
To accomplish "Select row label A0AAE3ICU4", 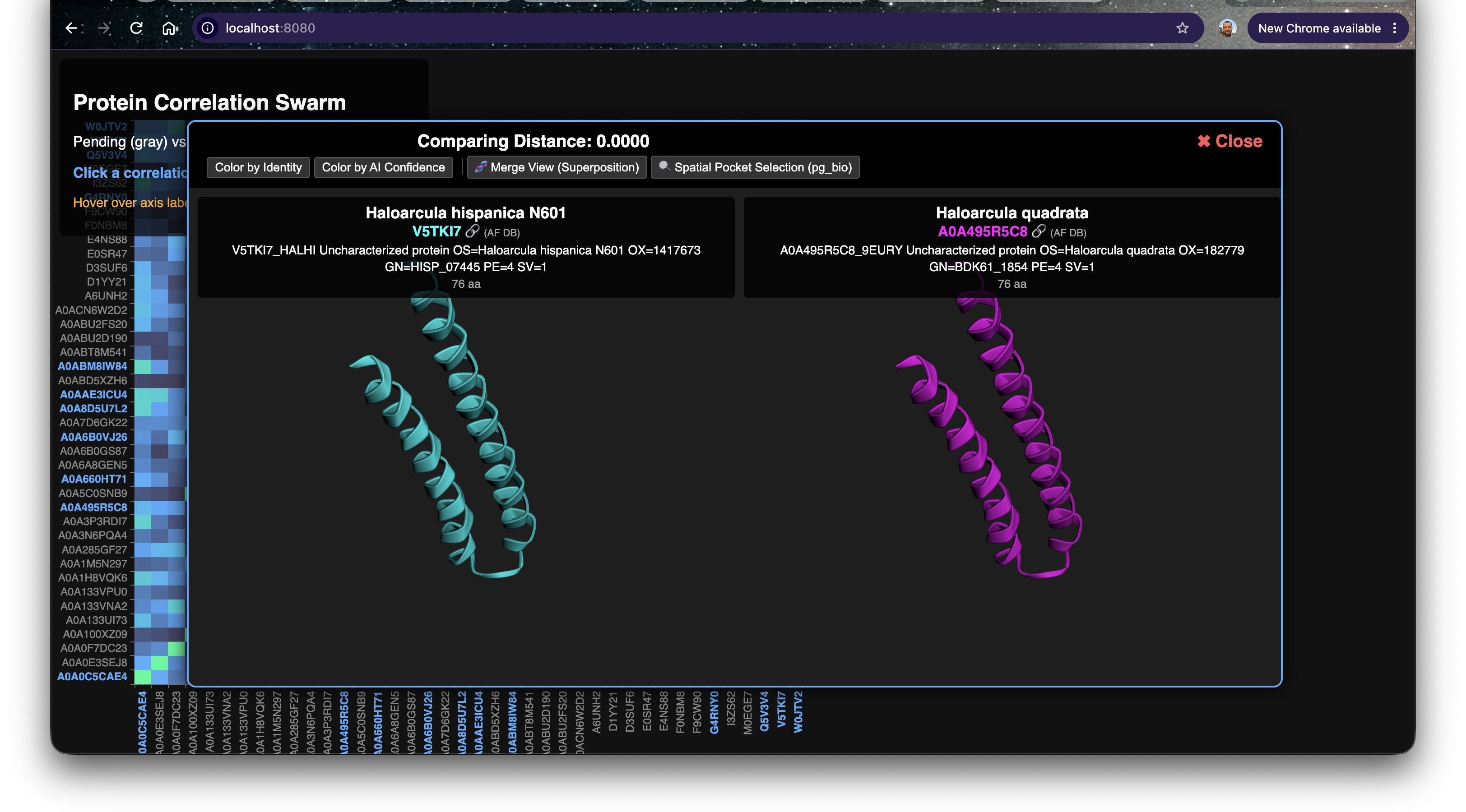I will point(93,395).
